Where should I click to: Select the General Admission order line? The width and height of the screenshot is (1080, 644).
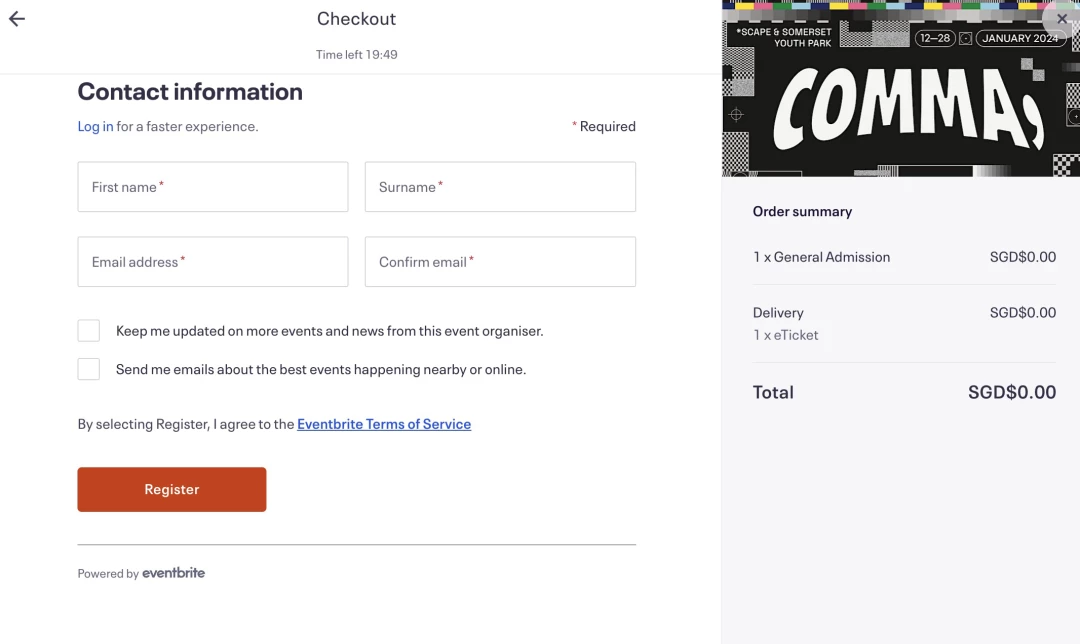pyautogui.click(x=904, y=257)
